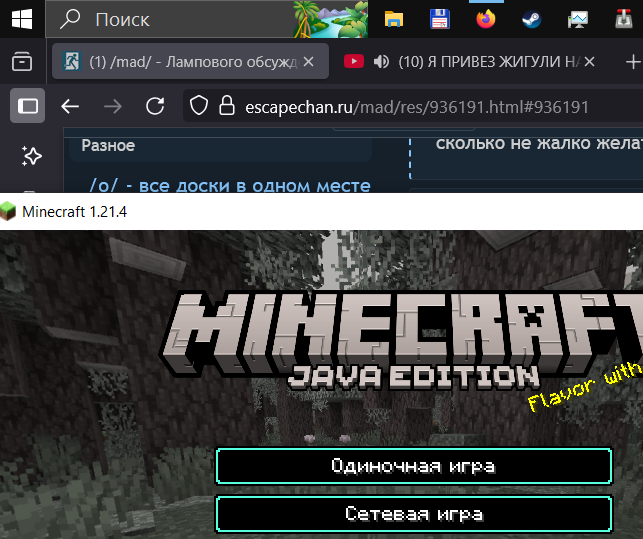643x539 pixels.
Task: Click the joystick icon in the taskbar
Action: click(x=623, y=19)
